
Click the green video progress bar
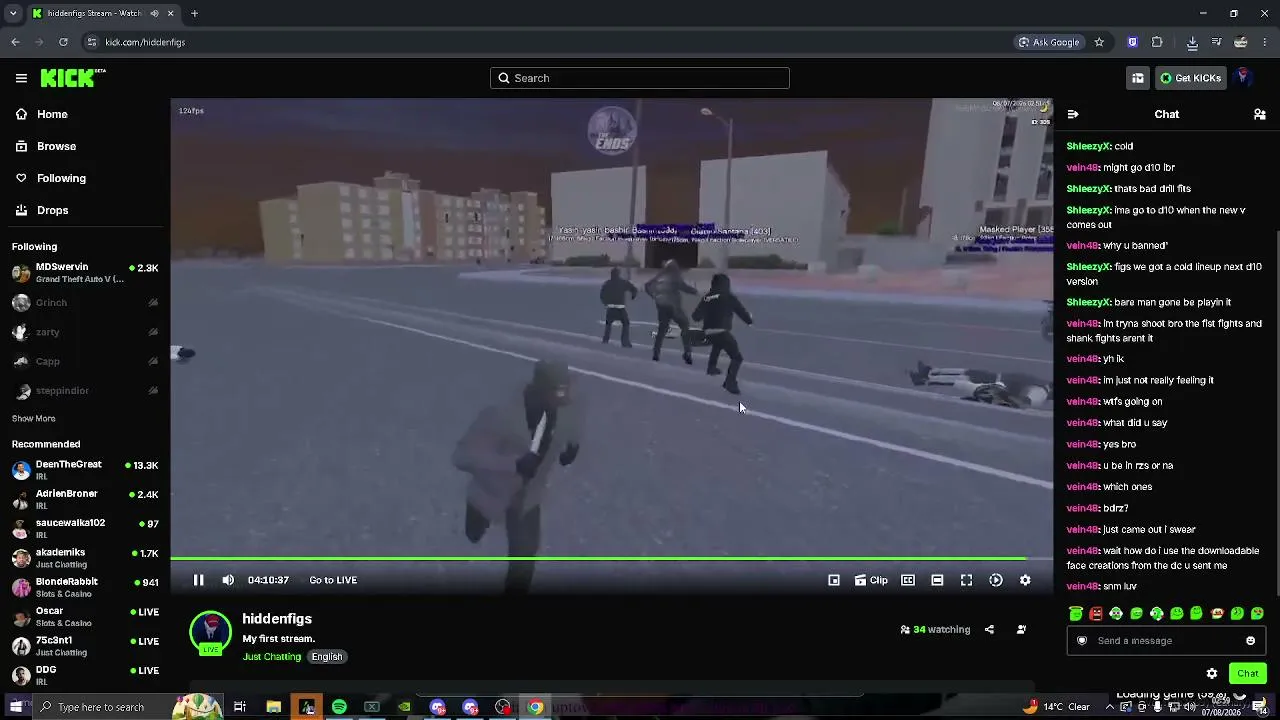[x=598, y=559]
